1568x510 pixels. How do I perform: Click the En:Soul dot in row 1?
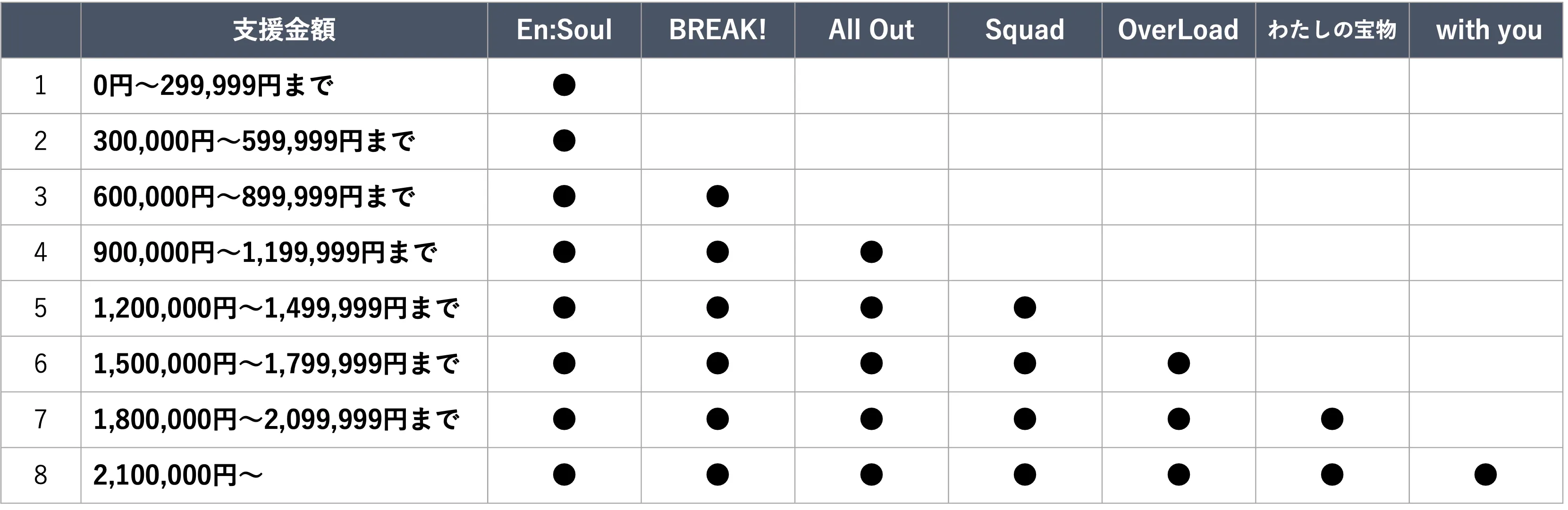[x=564, y=85]
